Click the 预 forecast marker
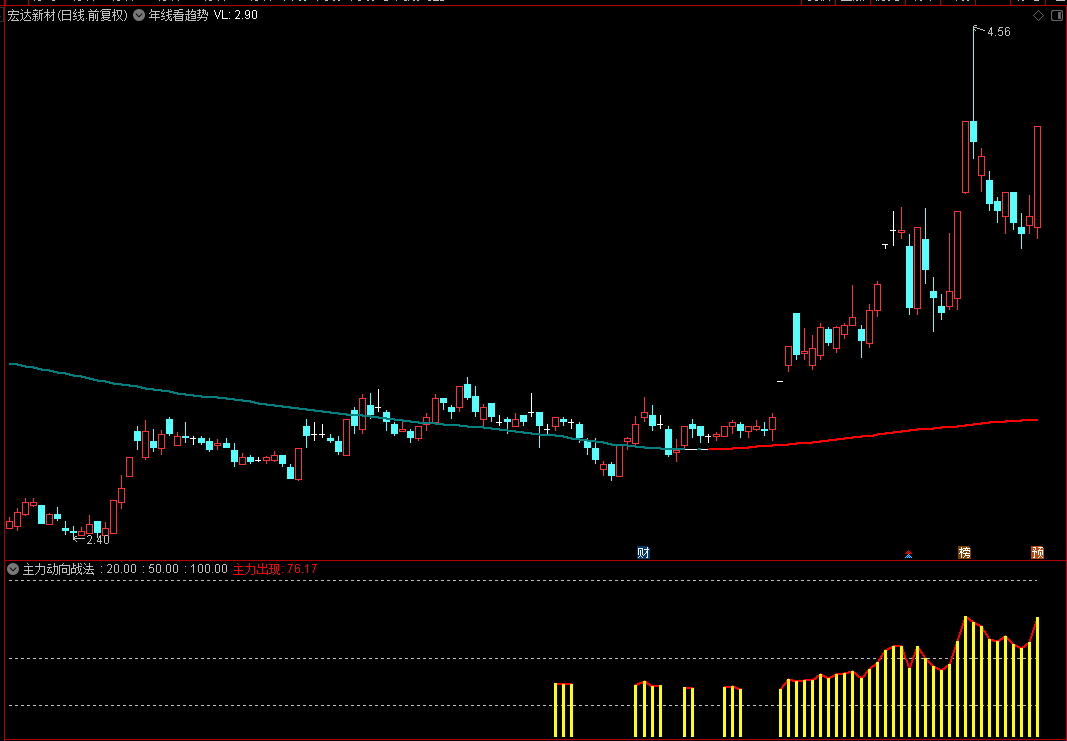The width and height of the screenshot is (1067, 741). click(x=1037, y=553)
